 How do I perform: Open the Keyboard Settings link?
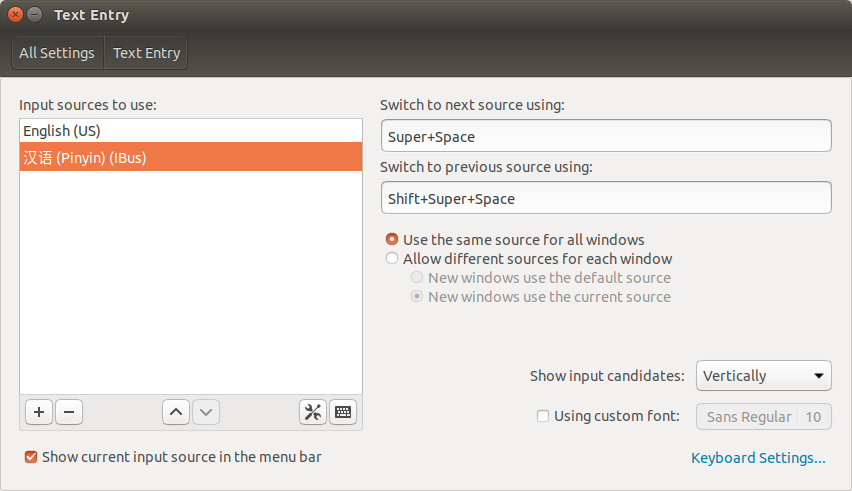click(758, 458)
